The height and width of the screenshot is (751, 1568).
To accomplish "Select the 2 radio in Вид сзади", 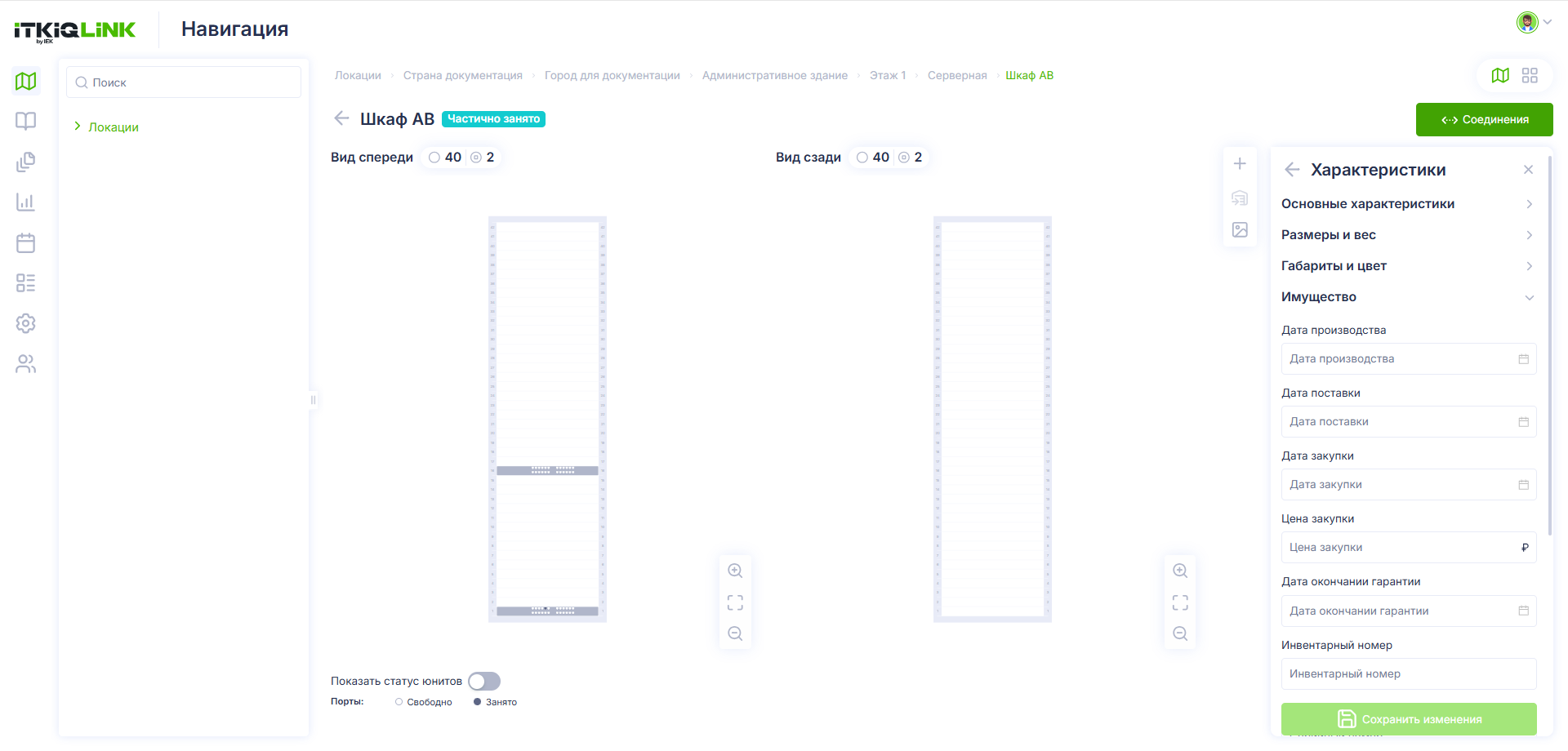I will [x=904, y=158].
